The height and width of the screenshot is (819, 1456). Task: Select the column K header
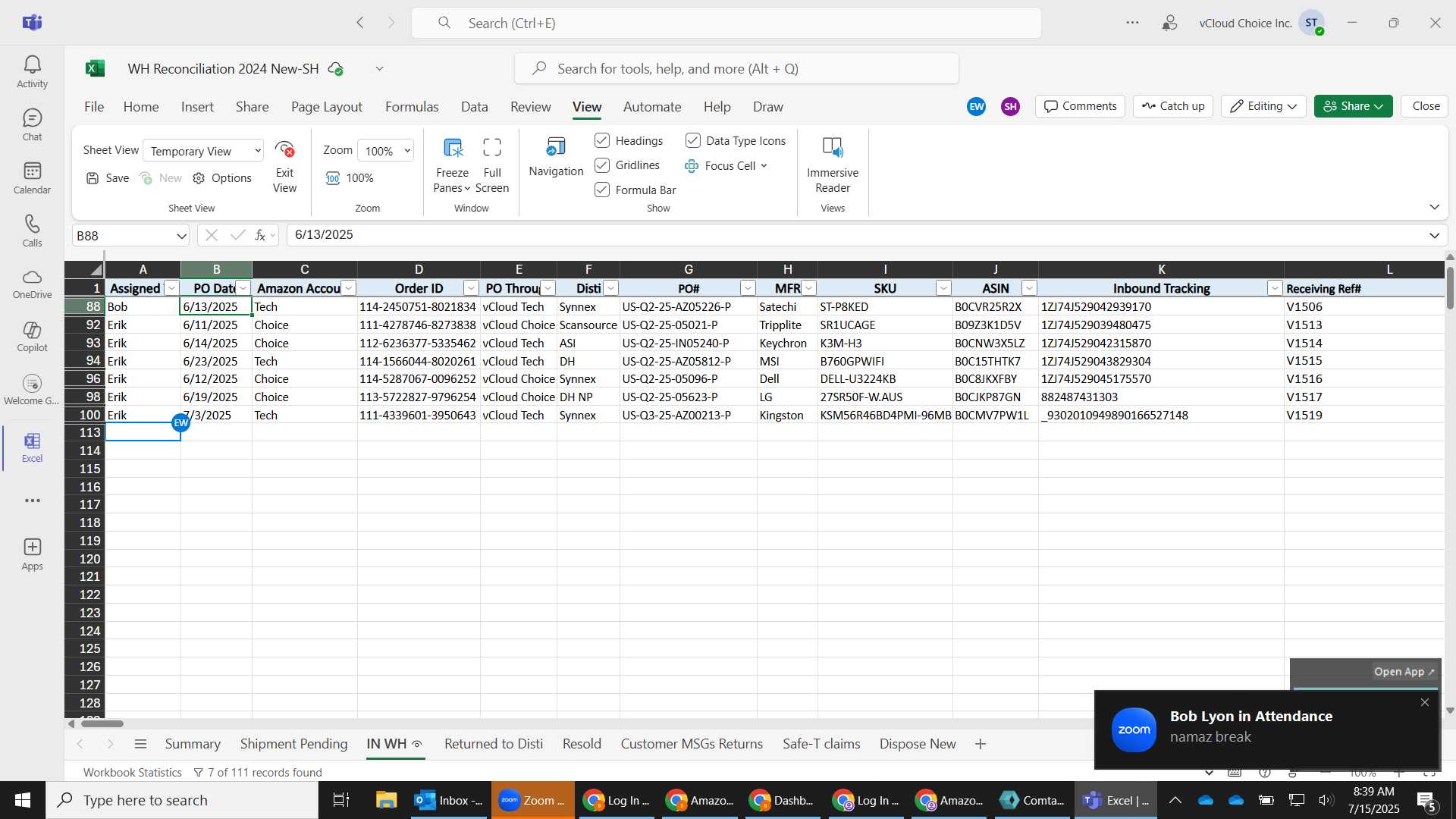tap(1161, 269)
